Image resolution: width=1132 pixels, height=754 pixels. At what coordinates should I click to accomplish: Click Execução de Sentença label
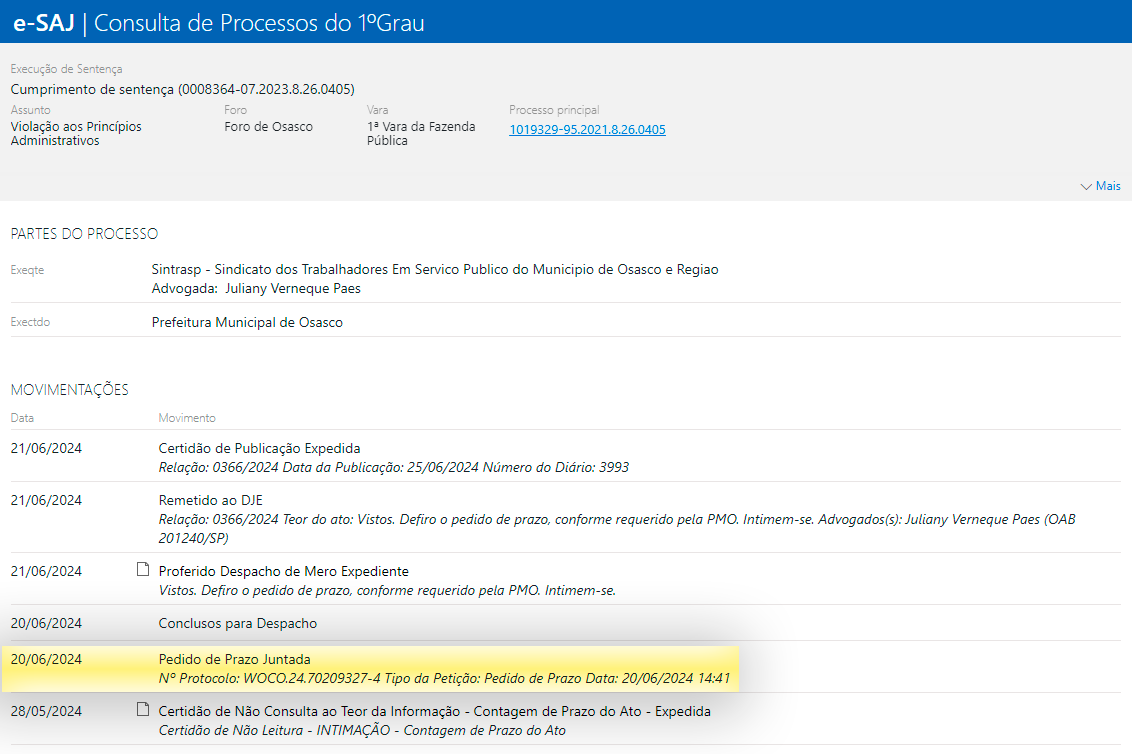(66, 69)
